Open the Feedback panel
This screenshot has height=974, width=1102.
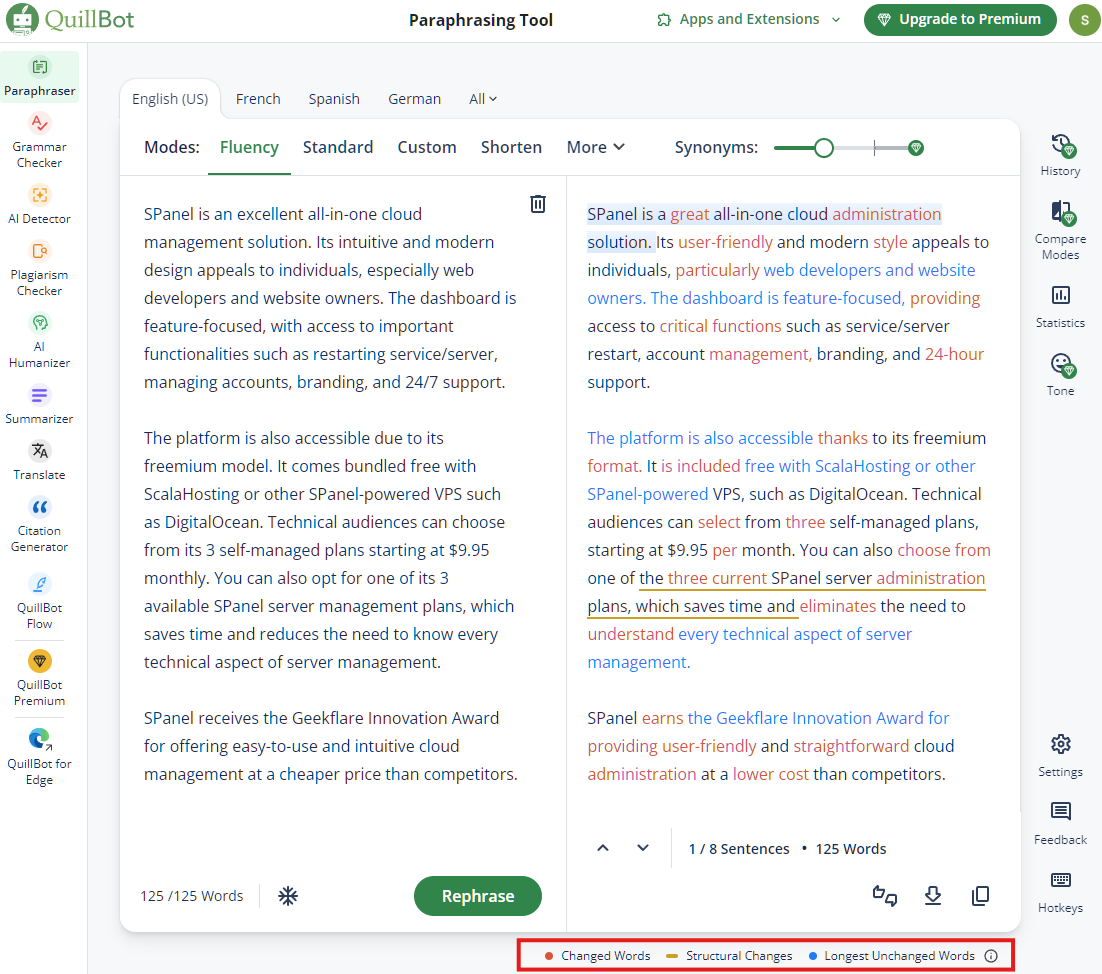point(1061,824)
